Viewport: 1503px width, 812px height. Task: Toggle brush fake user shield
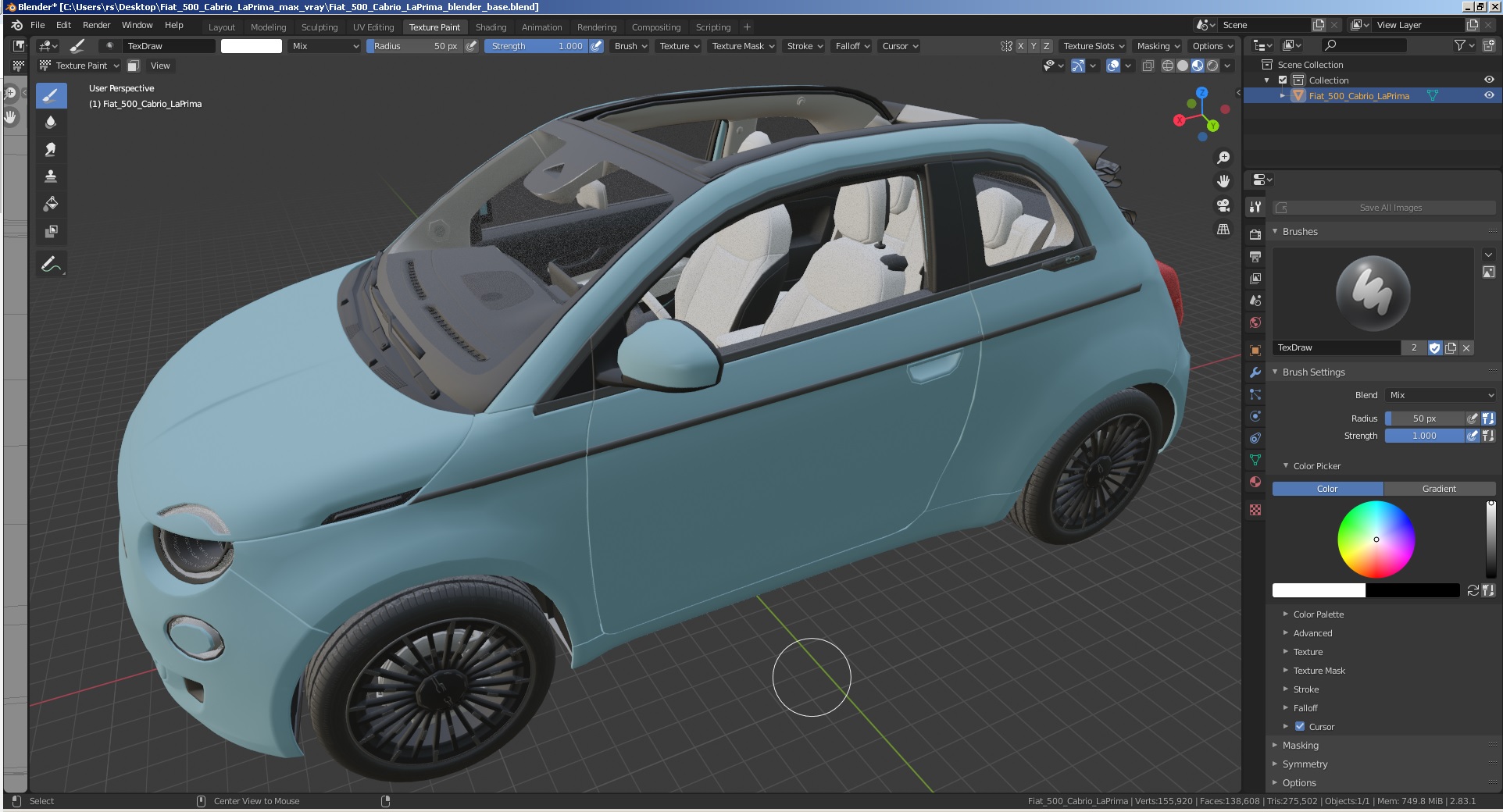pos(1435,347)
